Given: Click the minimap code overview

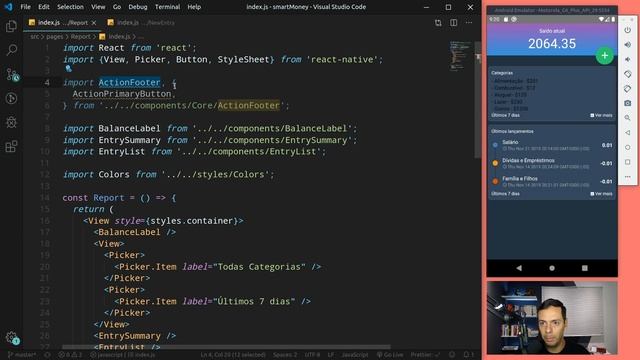Looking at the screenshot, I should 460,56.
